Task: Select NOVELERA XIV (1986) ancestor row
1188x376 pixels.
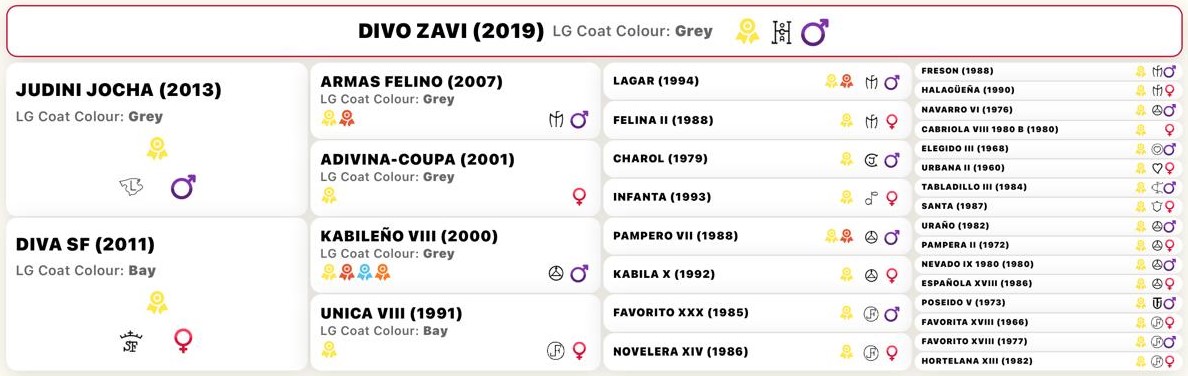Action: (x=757, y=352)
